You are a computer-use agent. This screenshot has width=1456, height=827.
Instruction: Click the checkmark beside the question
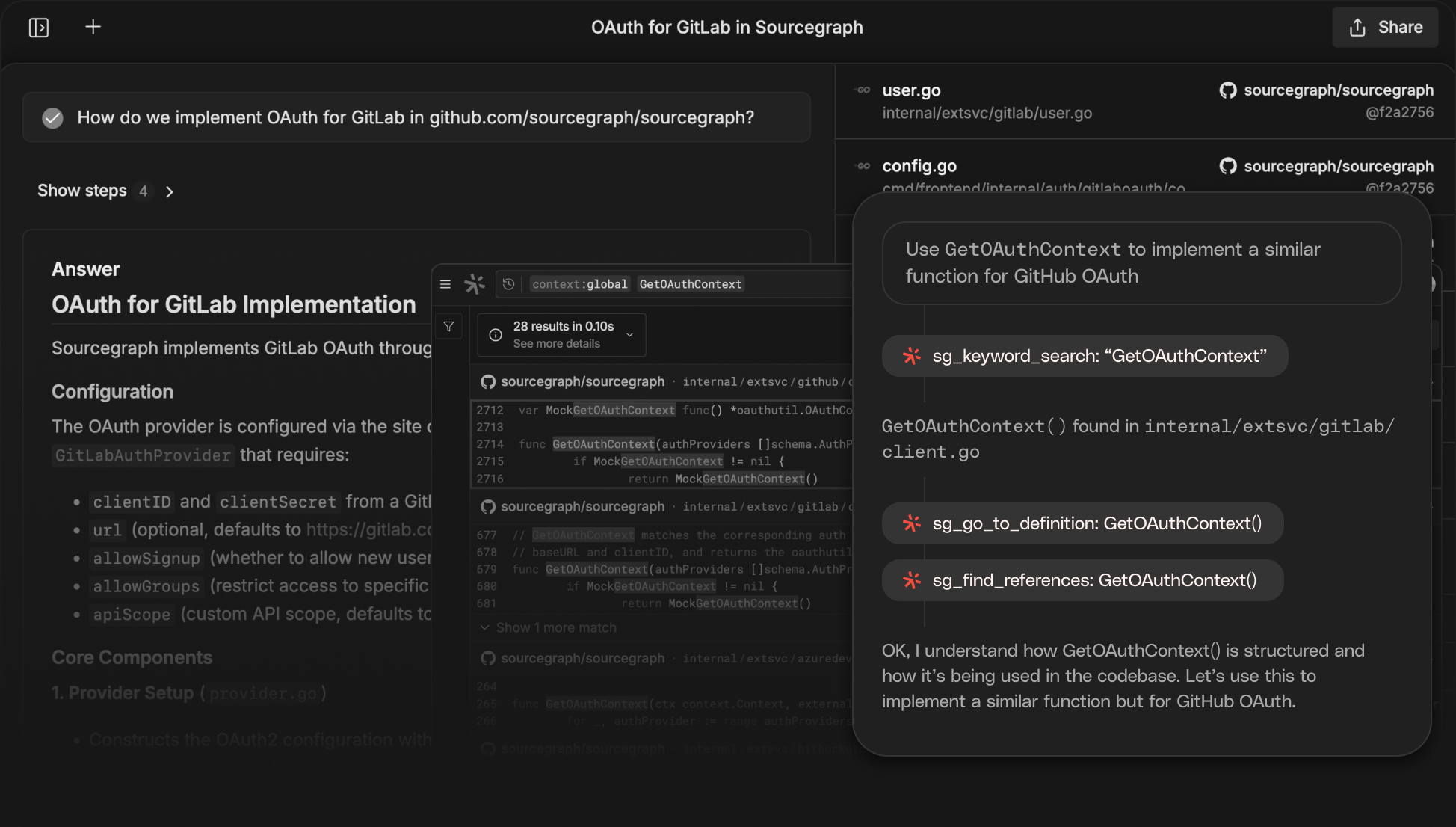click(52, 118)
